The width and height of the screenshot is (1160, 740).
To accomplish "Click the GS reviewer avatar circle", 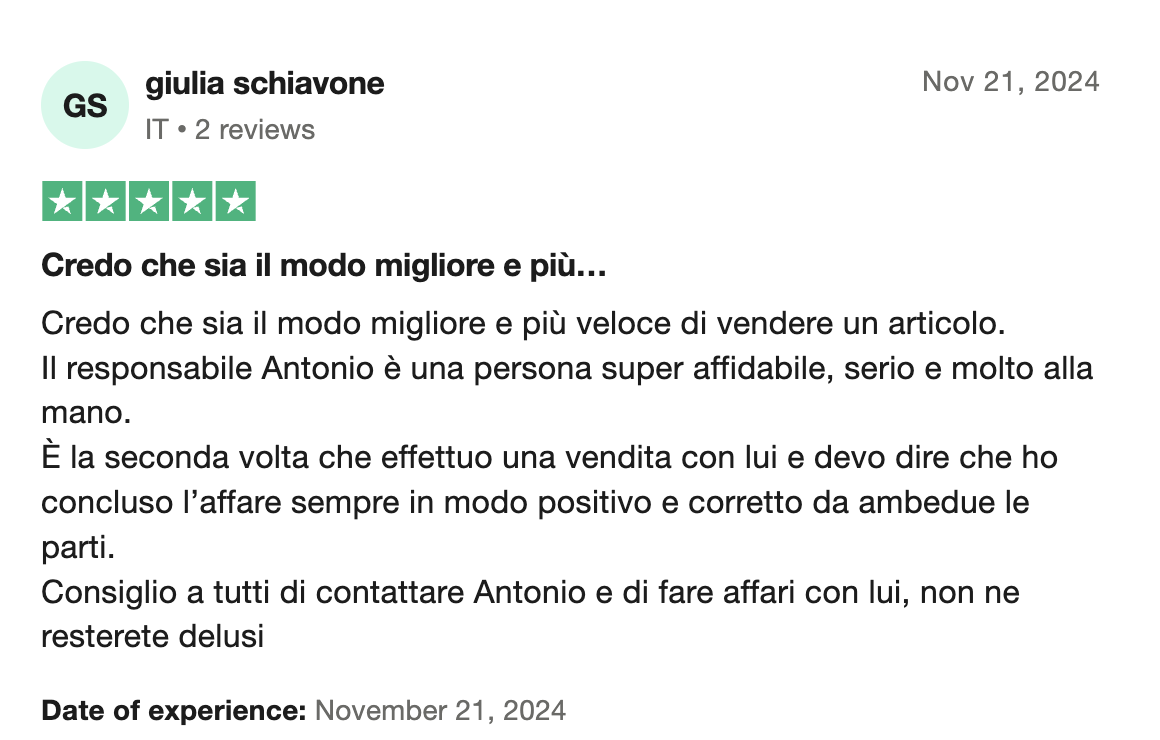I will (85, 105).
